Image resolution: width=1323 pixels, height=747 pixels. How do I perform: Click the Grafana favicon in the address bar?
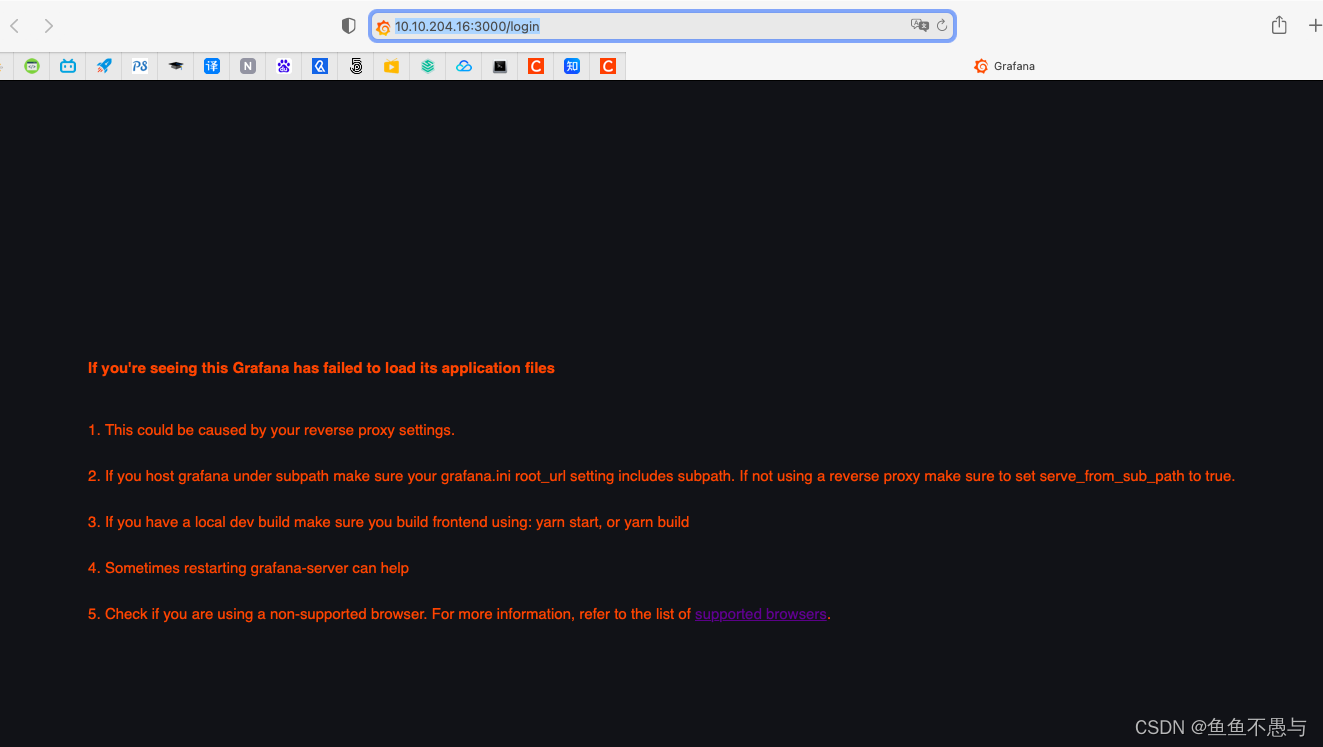(x=383, y=27)
